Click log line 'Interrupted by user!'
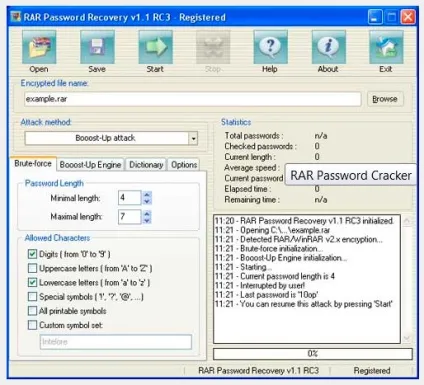This screenshot has height=385, width=424. (260, 285)
